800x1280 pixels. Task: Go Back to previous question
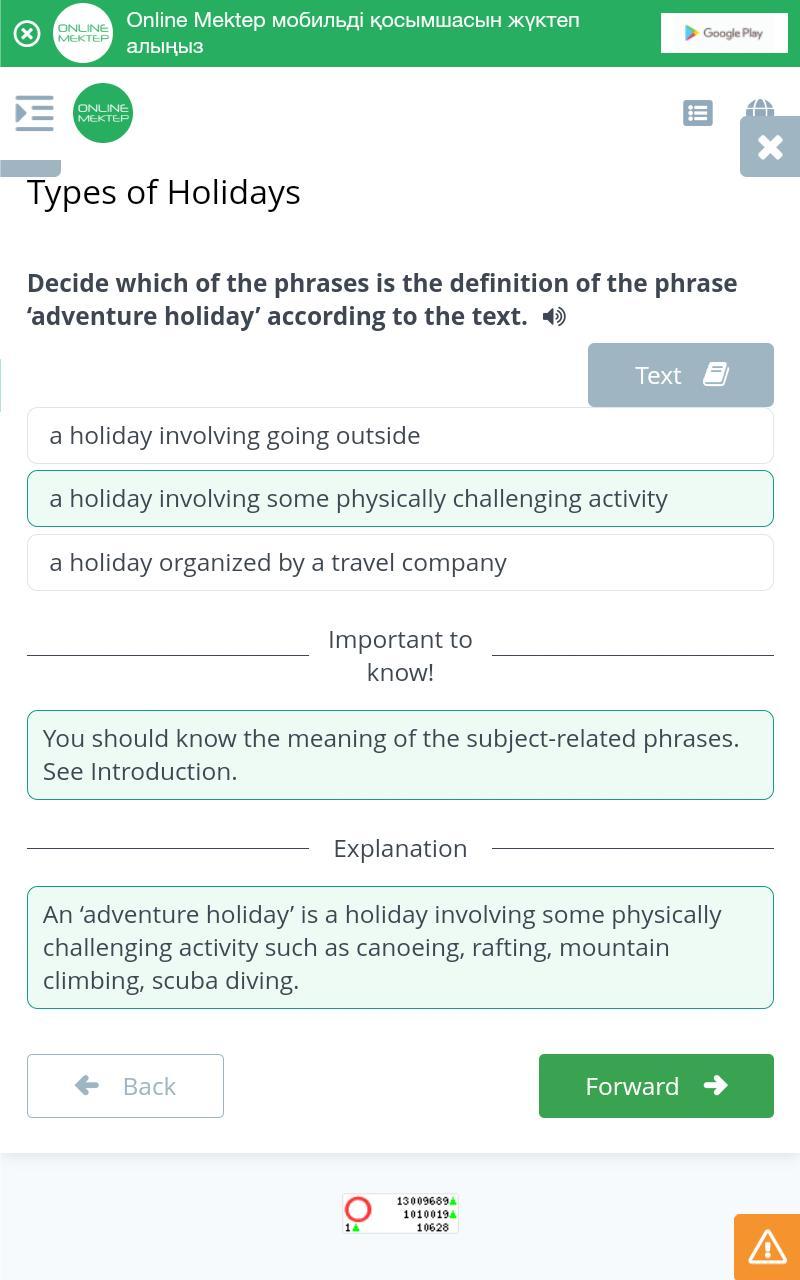click(x=125, y=1086)
